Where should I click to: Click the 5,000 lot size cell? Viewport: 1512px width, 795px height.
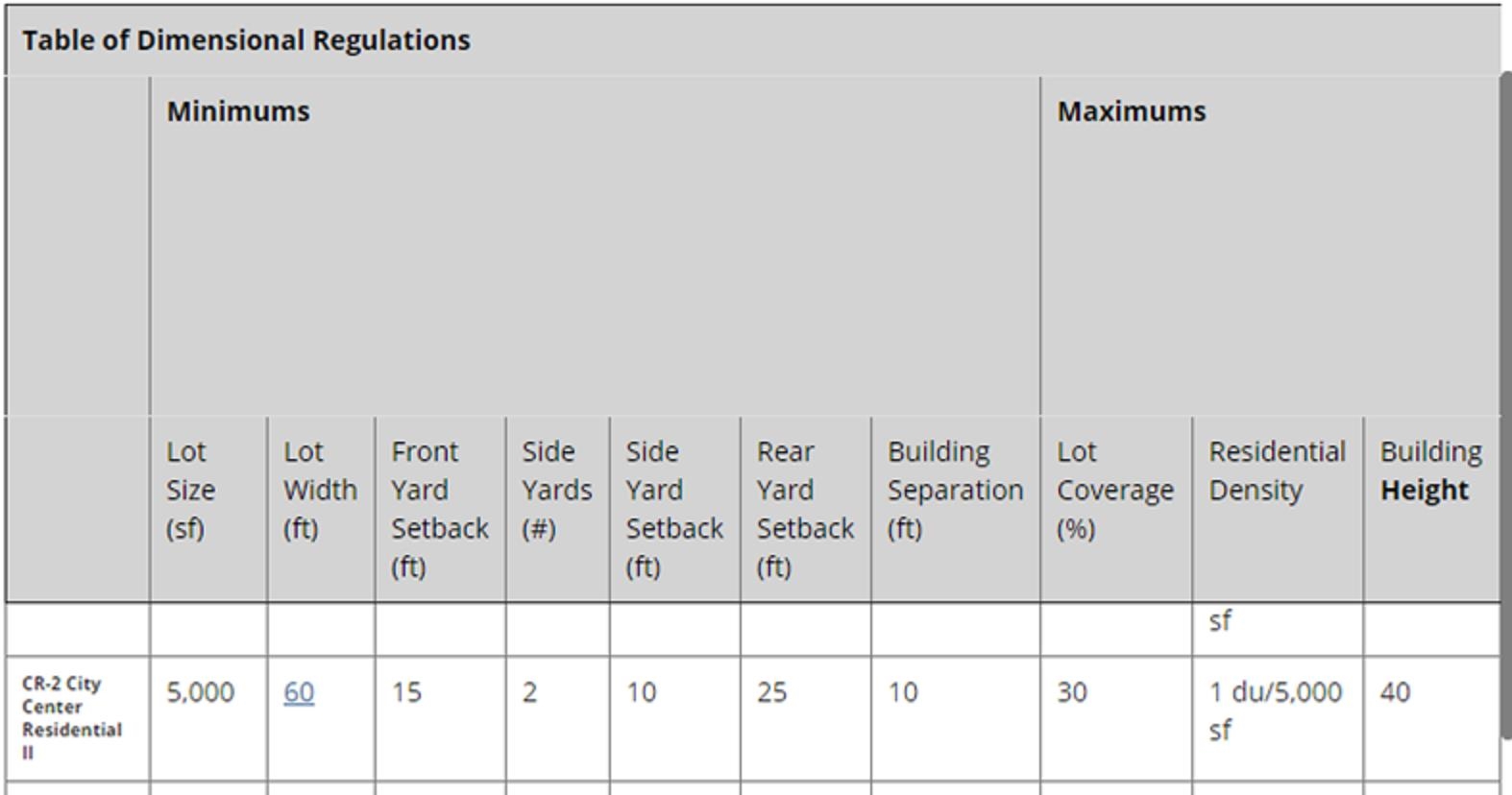(200, 692)
